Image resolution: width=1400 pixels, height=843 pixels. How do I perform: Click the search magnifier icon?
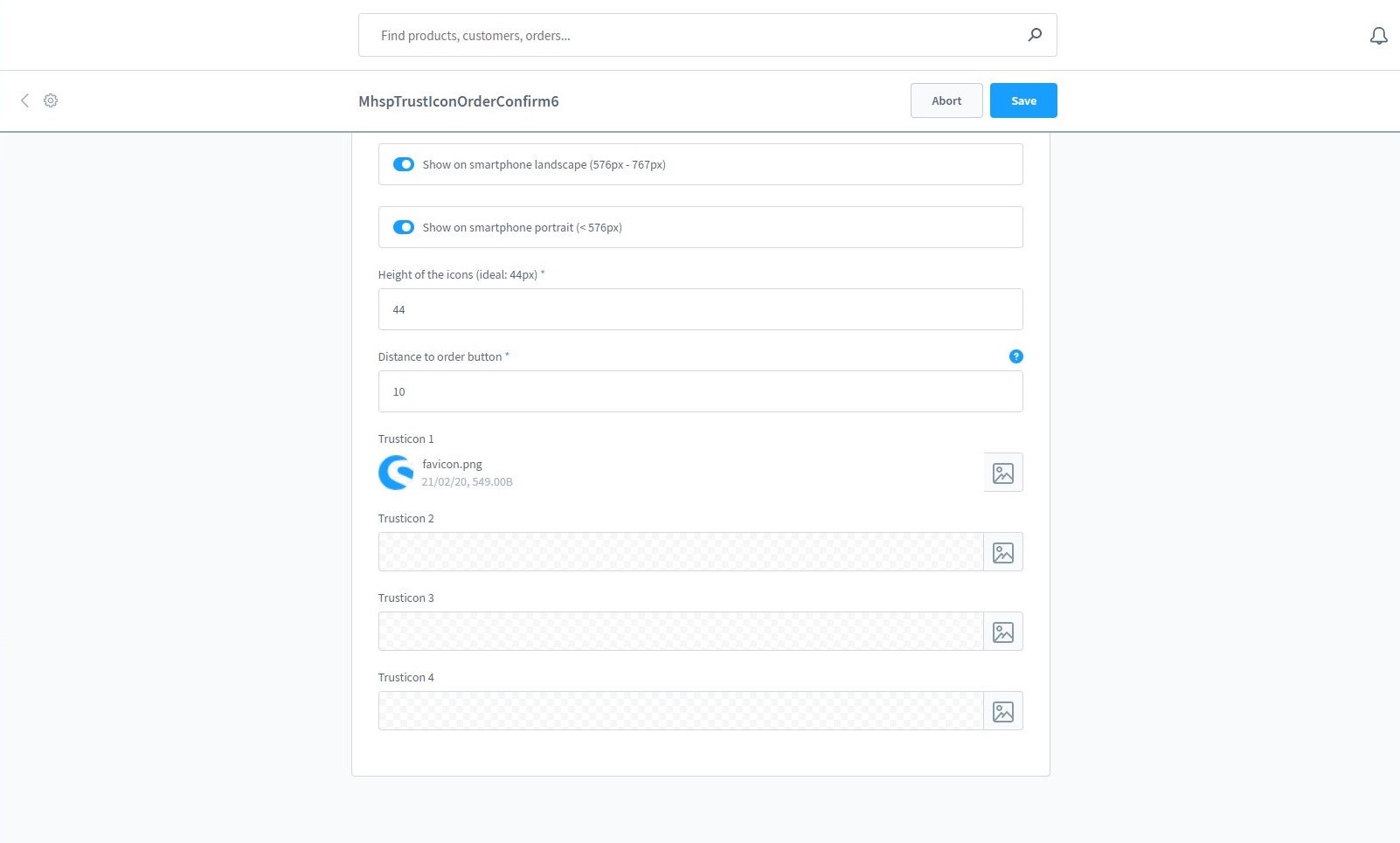coord(1035,35)
